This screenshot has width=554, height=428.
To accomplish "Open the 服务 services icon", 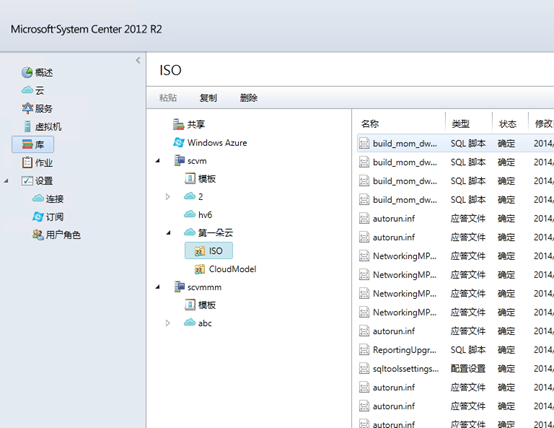I will [27, 108].
